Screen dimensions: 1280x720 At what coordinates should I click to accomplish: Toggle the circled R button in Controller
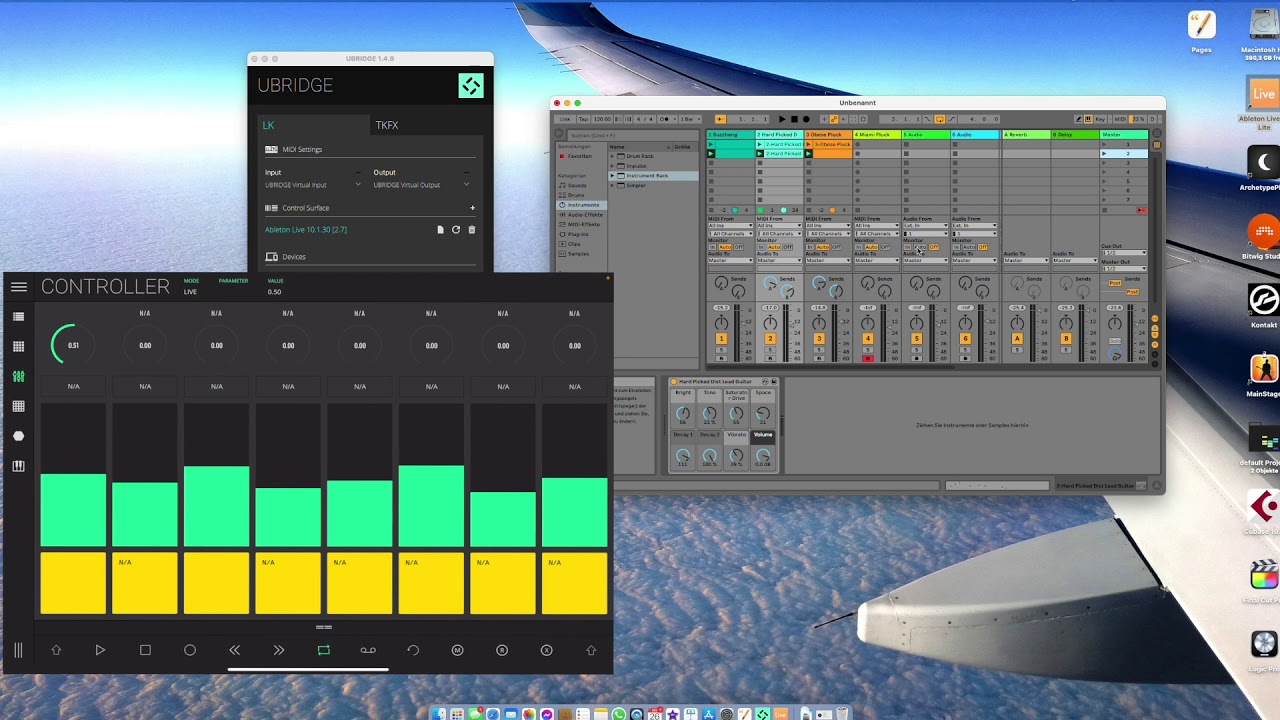(502, 650)
